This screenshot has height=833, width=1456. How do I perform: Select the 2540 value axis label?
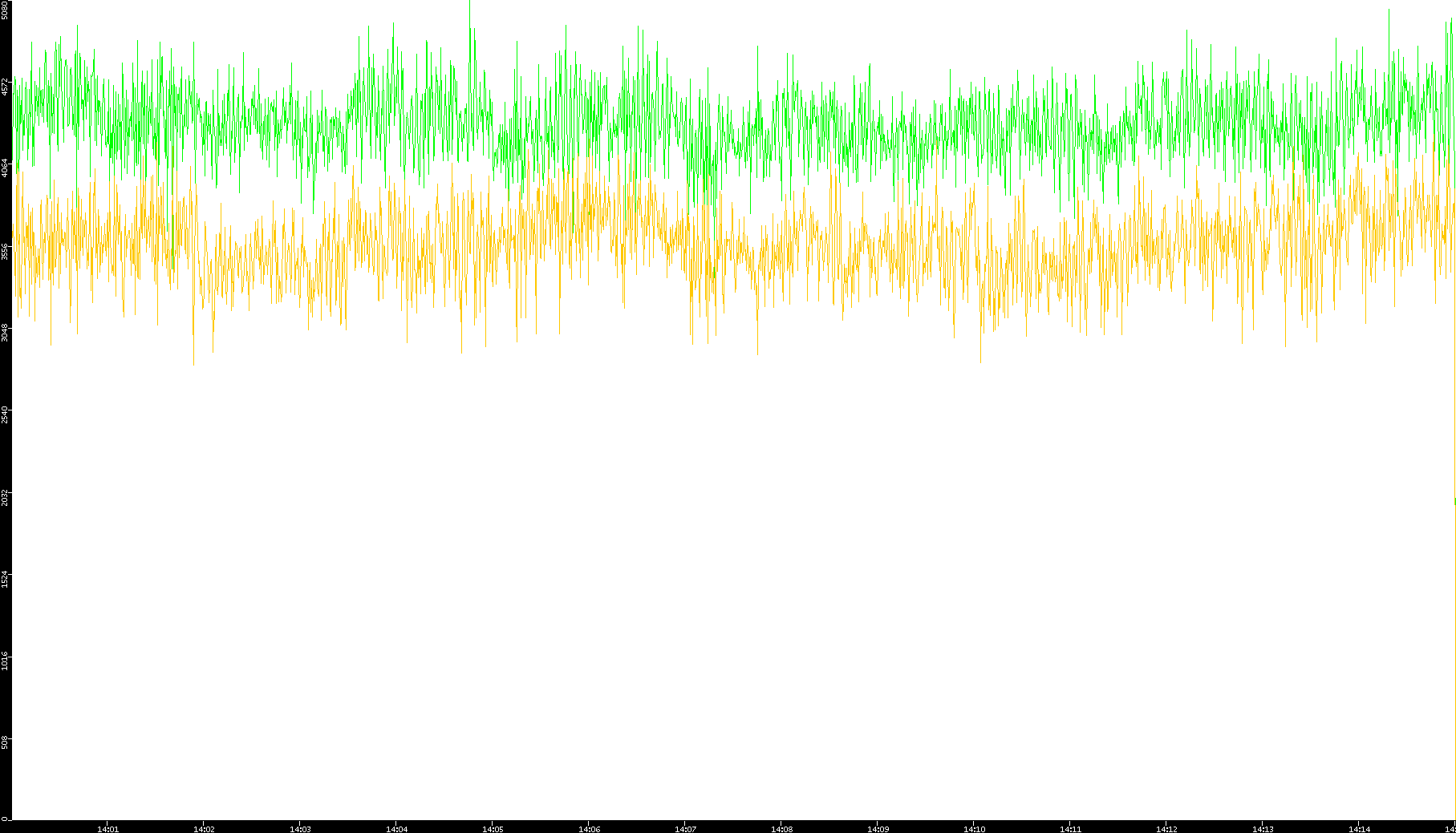(5, 414)
